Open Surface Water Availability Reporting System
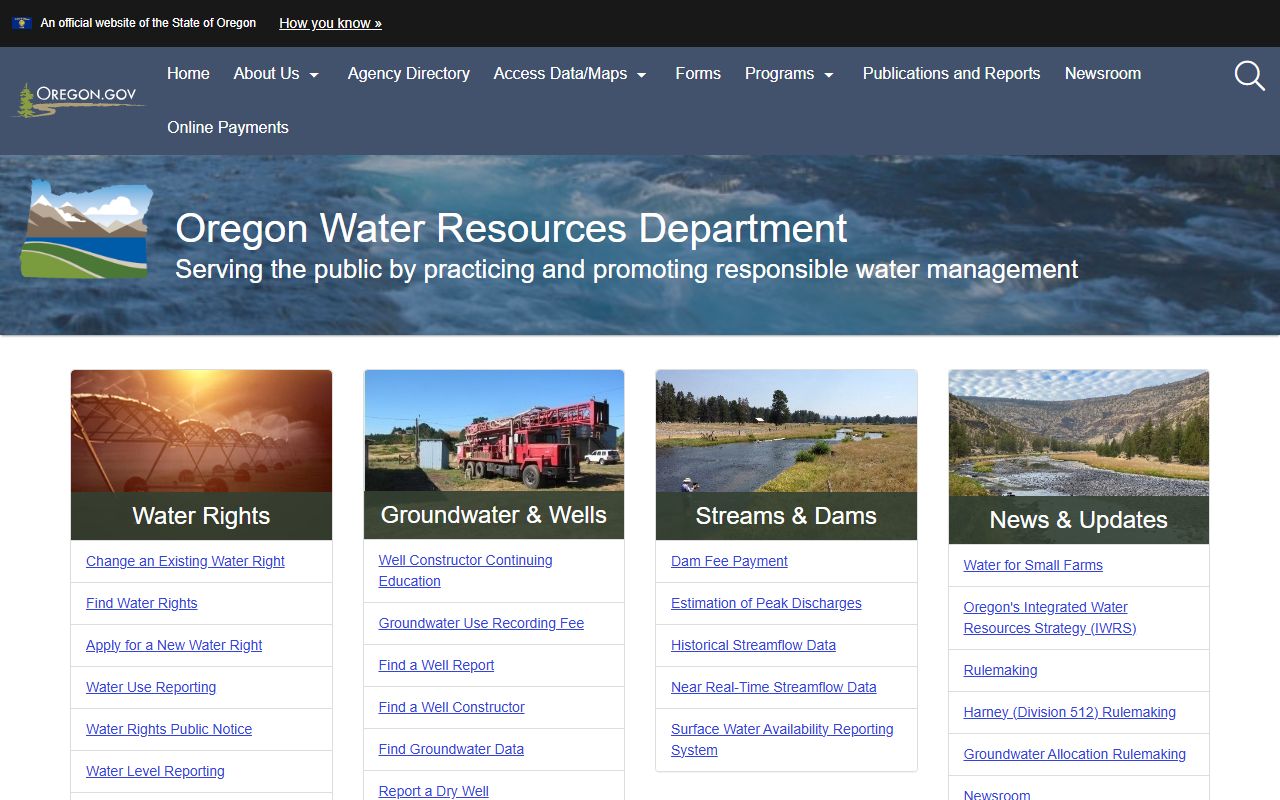This screenshot has height=800, width=1280. [x=782, y=740]
